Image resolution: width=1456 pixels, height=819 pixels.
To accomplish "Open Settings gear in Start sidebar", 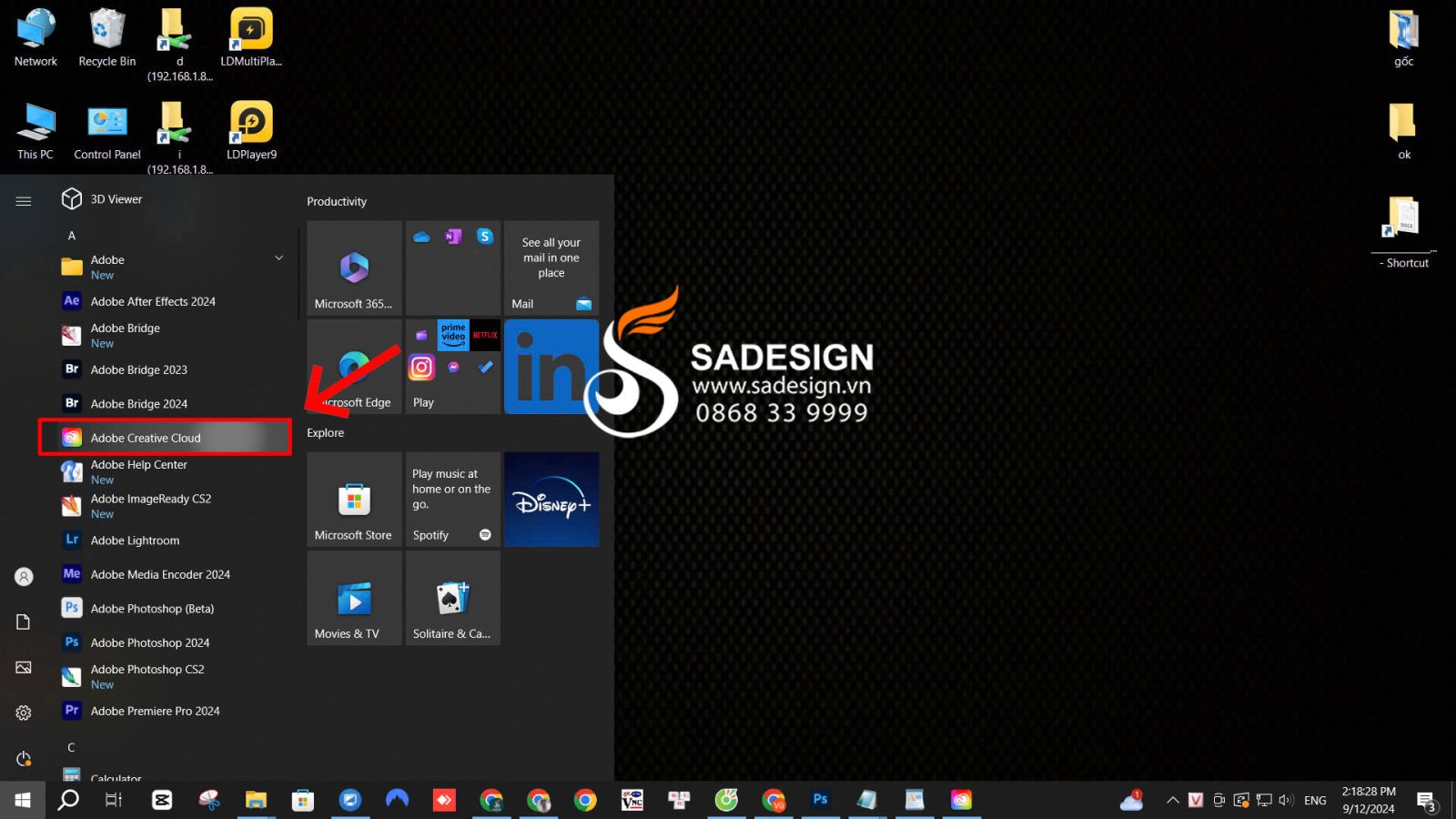I will 24,713.
